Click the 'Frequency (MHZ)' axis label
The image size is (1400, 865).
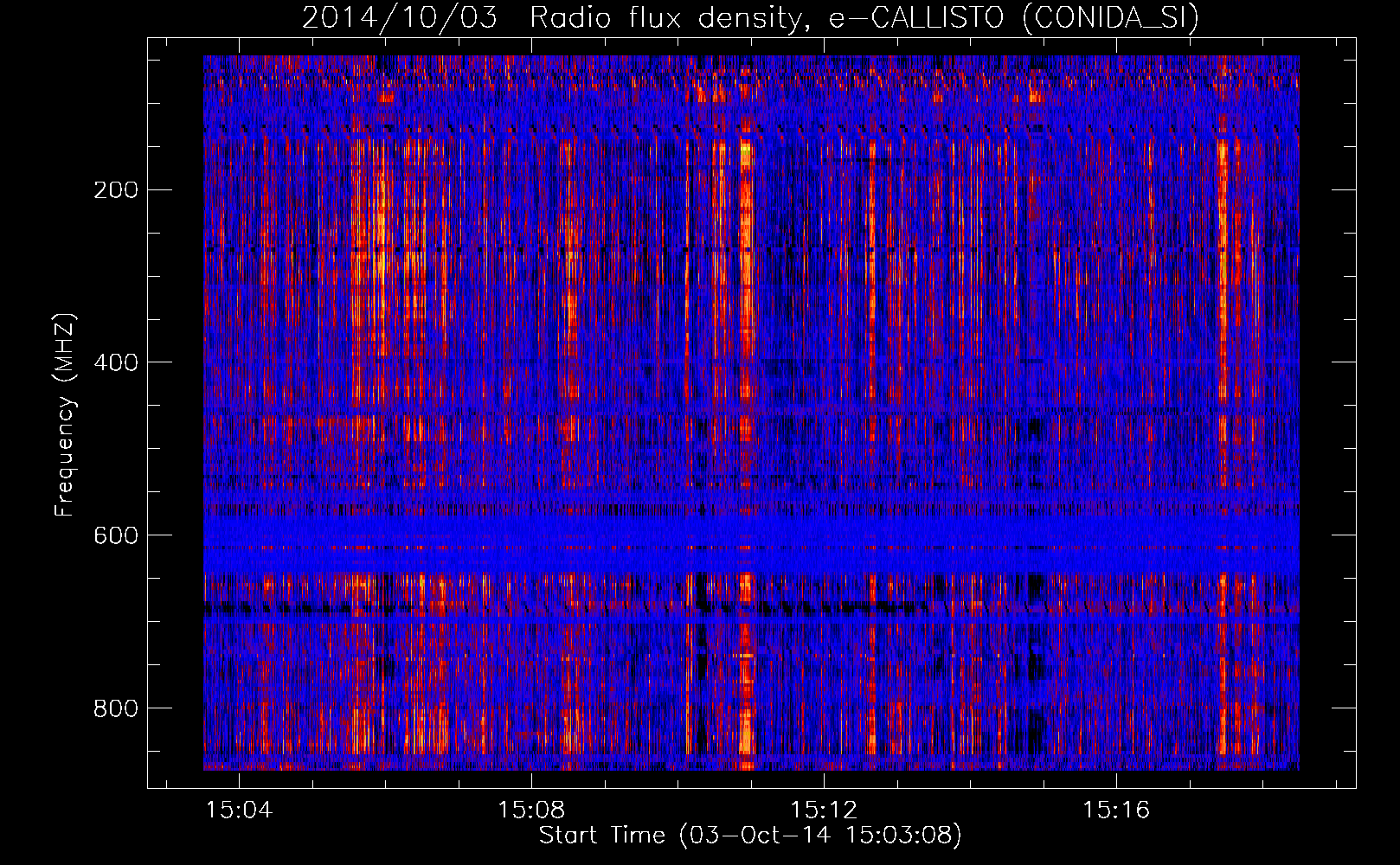coord(65,415)
